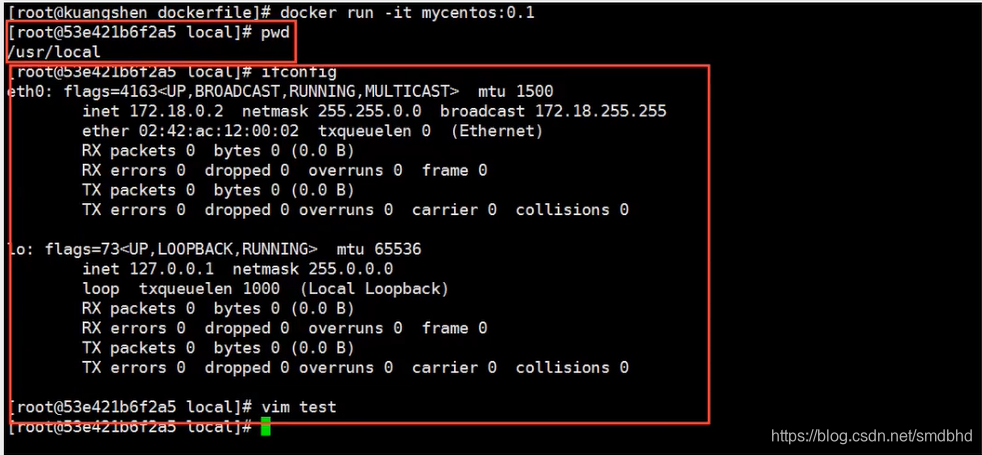Select the inet 127.0.0.1 line

tap(237, 269)
